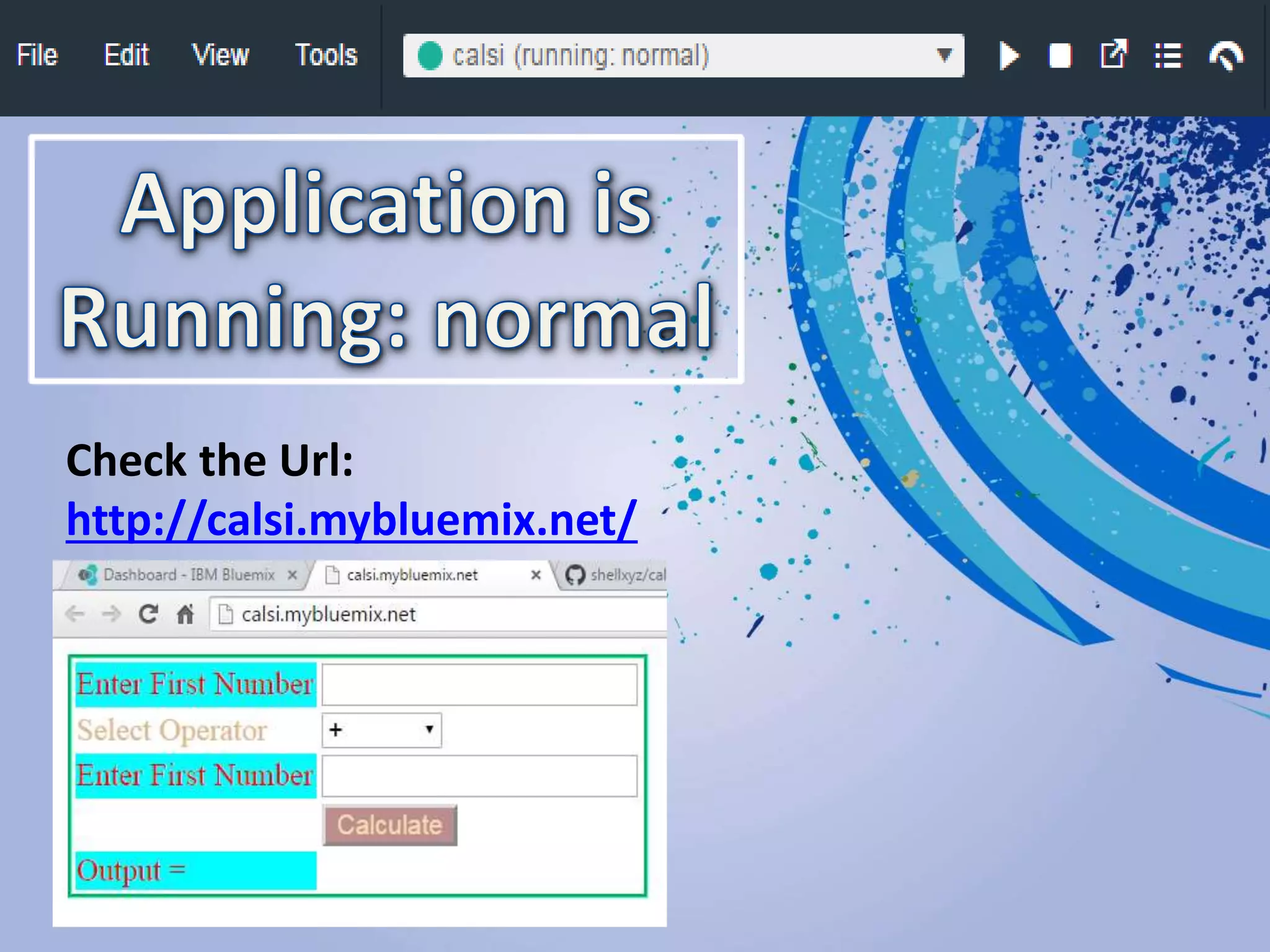Click the dashboard gauge icon

1227,56
